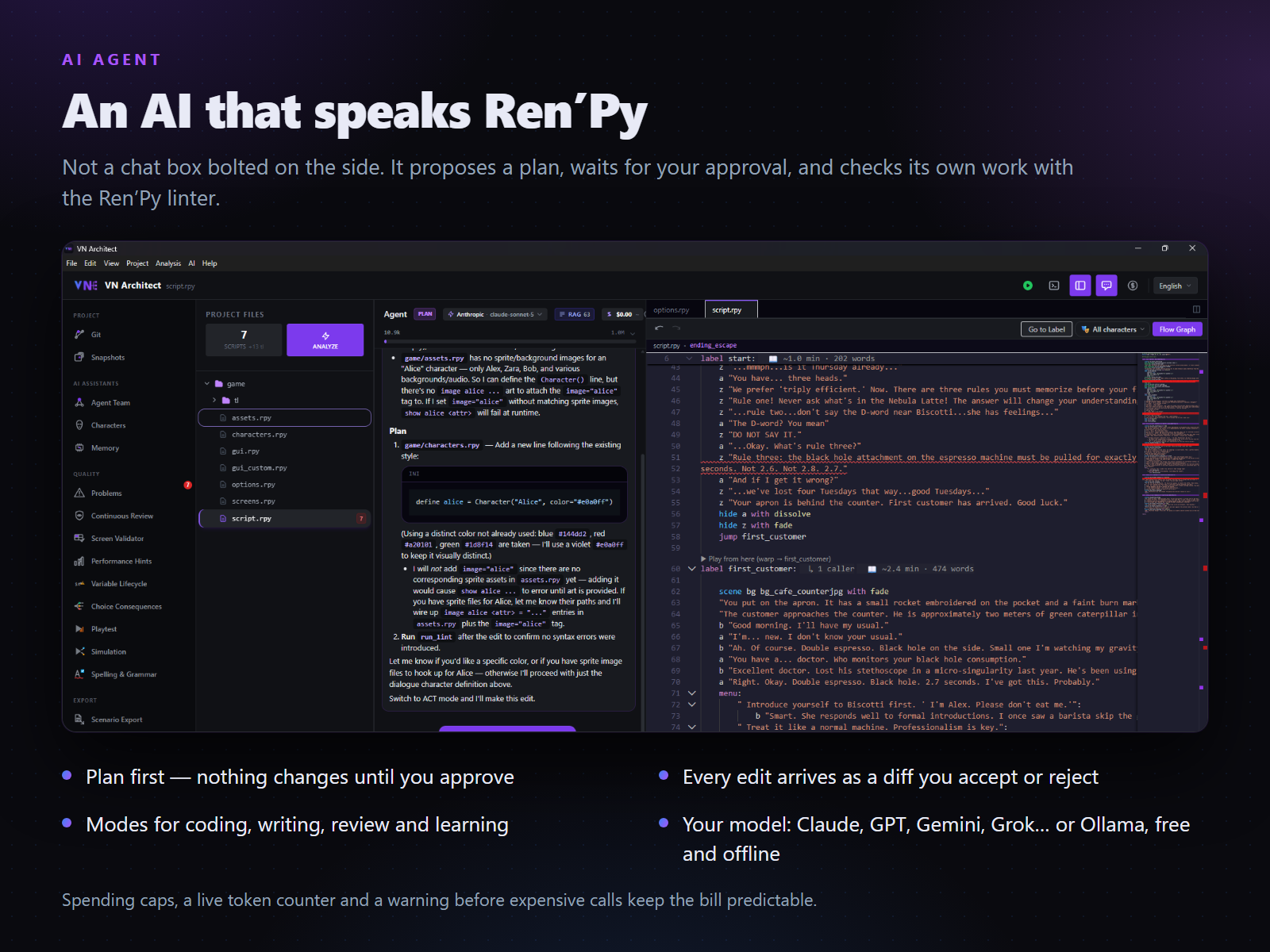Open the Agent Team assistant icon

pos(79,402)
